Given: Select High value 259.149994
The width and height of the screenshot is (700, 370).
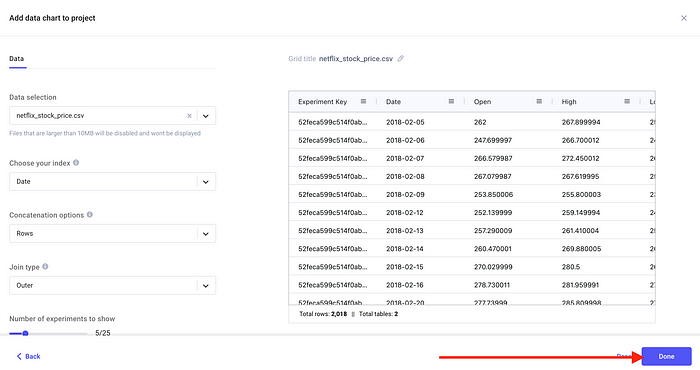Looking at the screenshot, I should tap(581, 212).
